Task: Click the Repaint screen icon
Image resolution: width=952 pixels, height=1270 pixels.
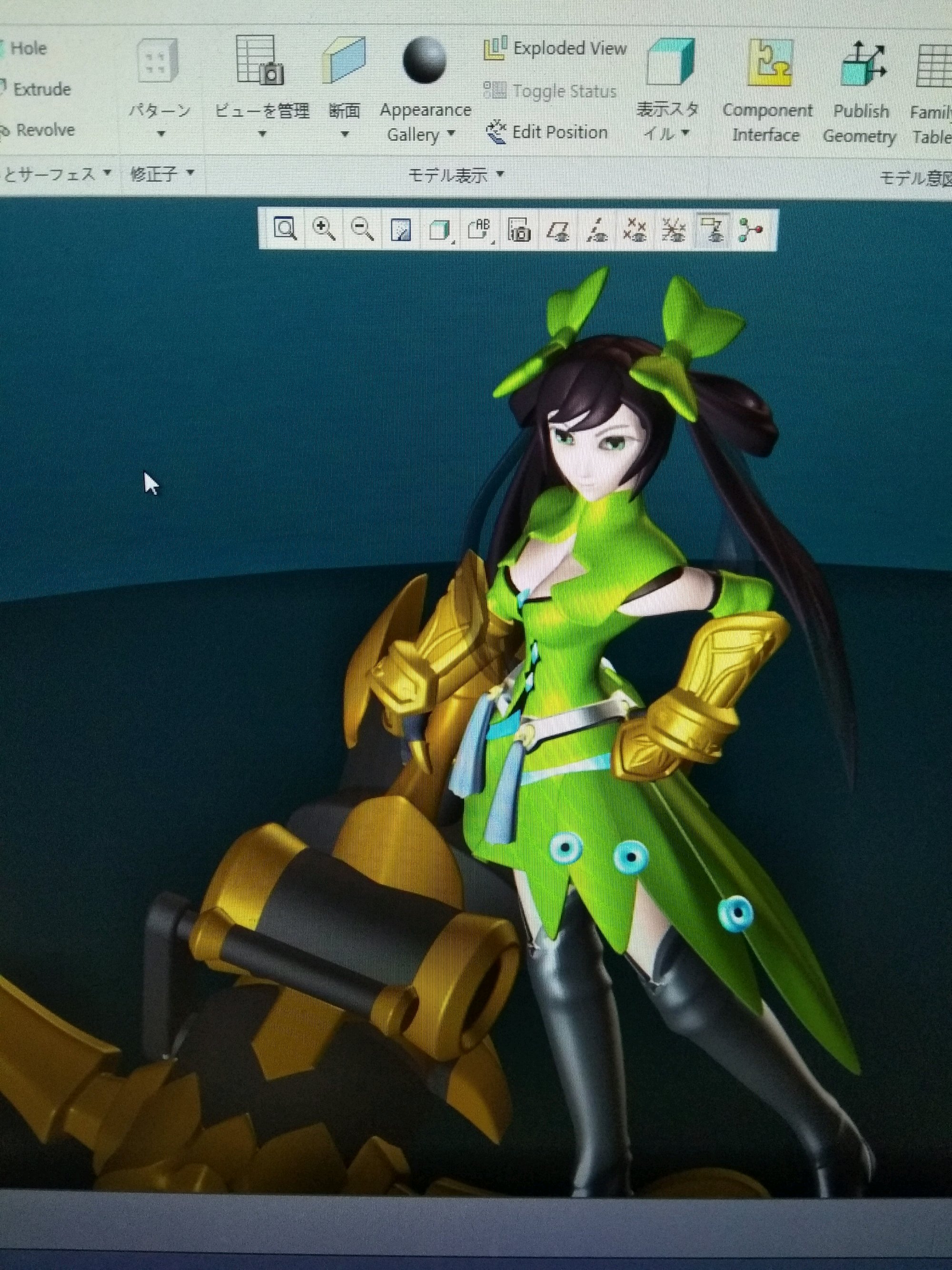Action: (400, 231)
